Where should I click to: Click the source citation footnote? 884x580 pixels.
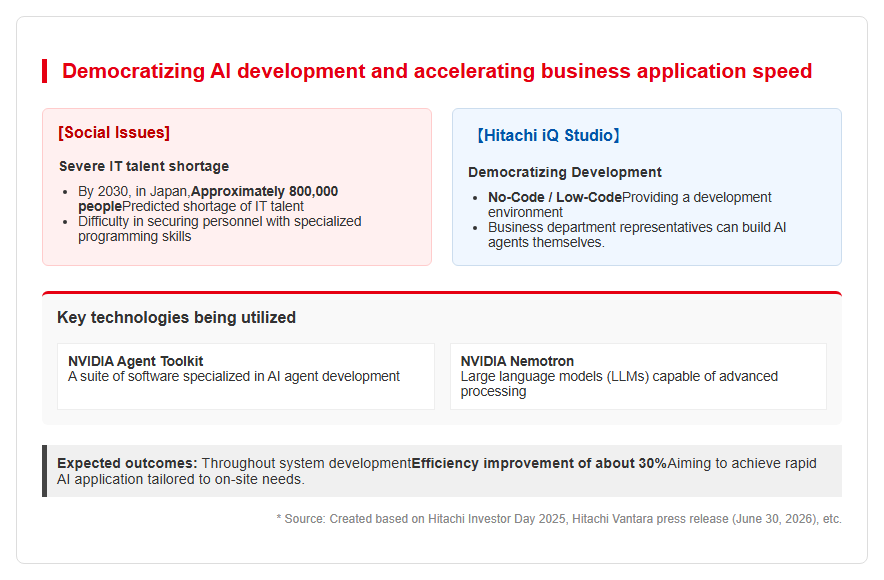click(559, 519)
